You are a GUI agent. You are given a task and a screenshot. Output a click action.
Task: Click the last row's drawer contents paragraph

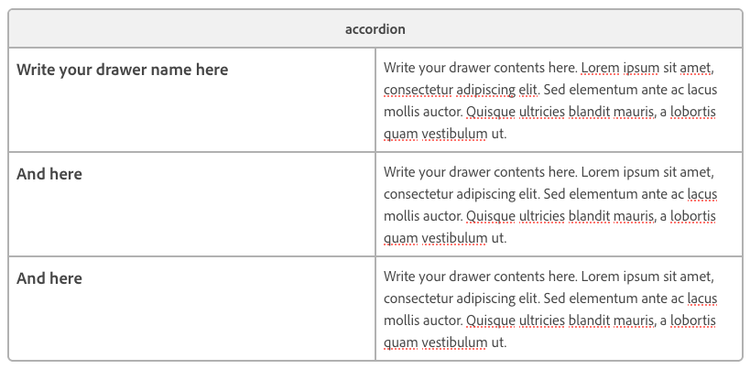550,309
